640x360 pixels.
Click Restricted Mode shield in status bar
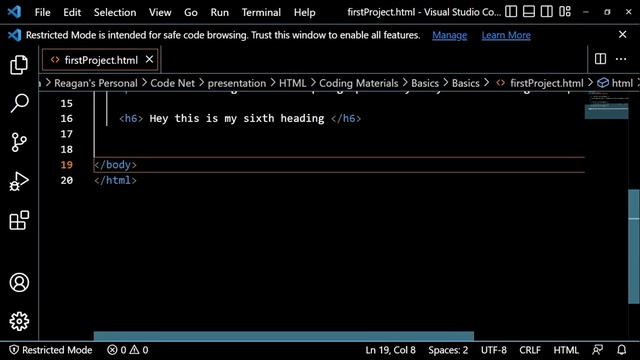click(51, 350)
